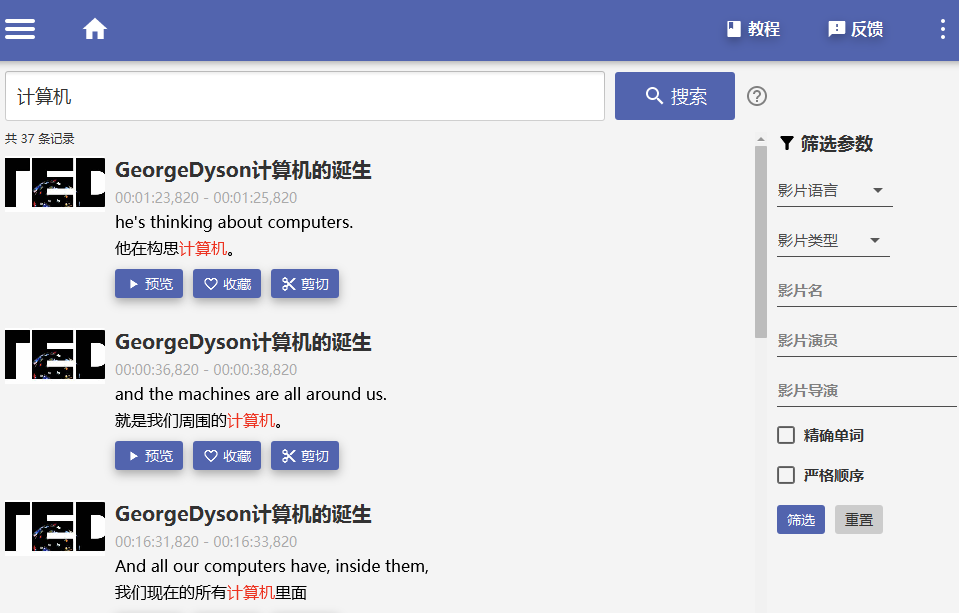
Task: Reset filters with the 重置 button
Action: point(859,519)
